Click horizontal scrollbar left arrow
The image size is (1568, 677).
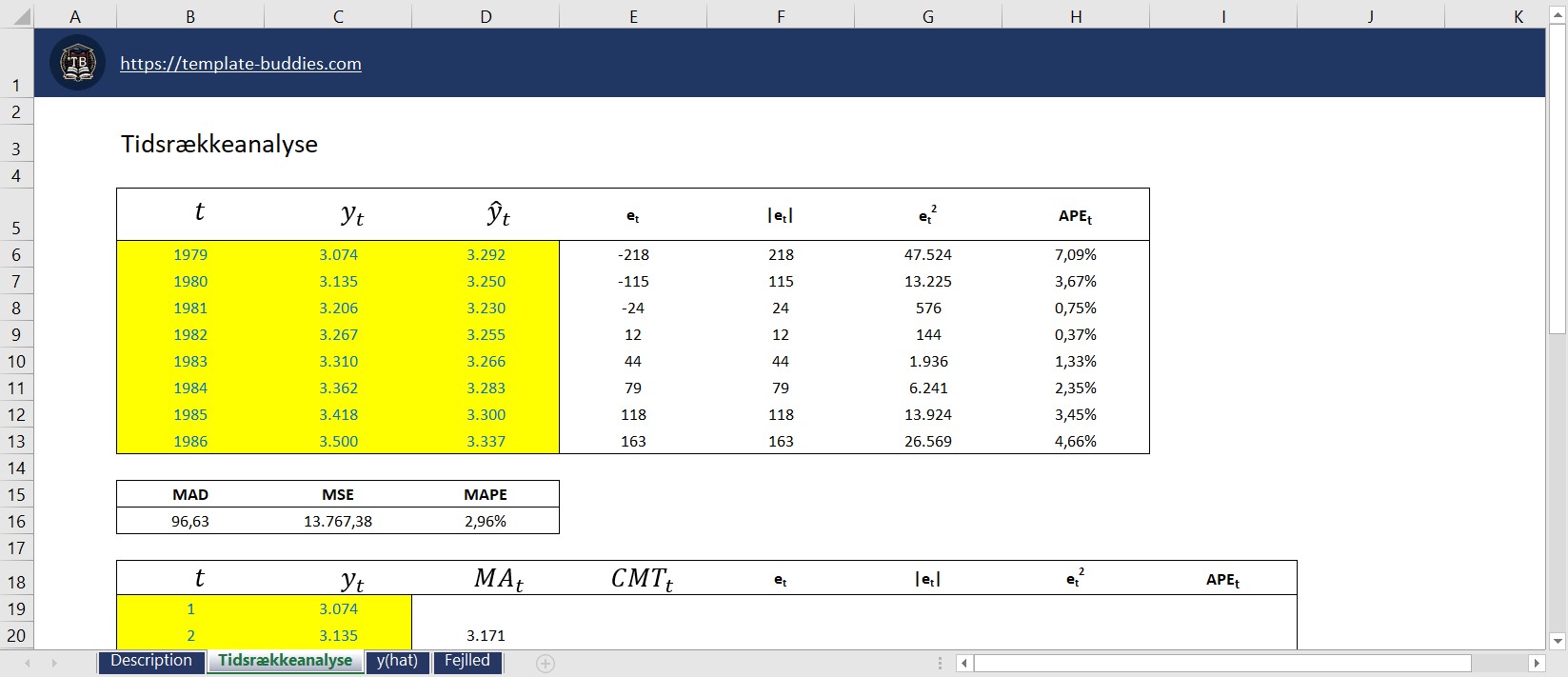click(x=964, y=663)
